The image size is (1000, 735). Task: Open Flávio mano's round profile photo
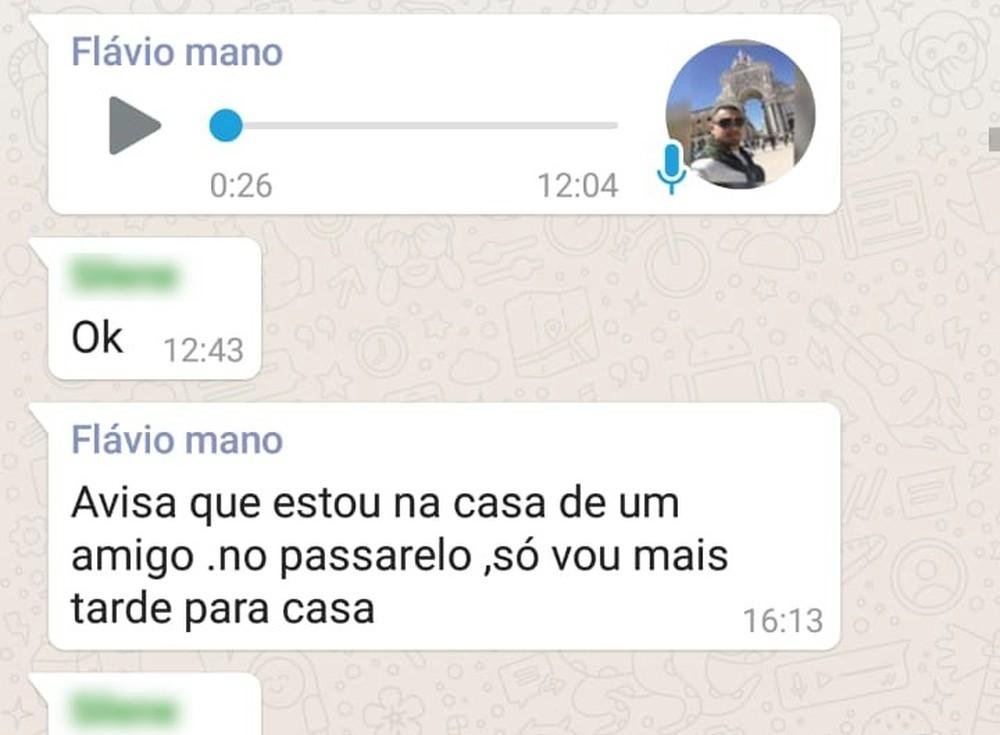click(740, 114)
